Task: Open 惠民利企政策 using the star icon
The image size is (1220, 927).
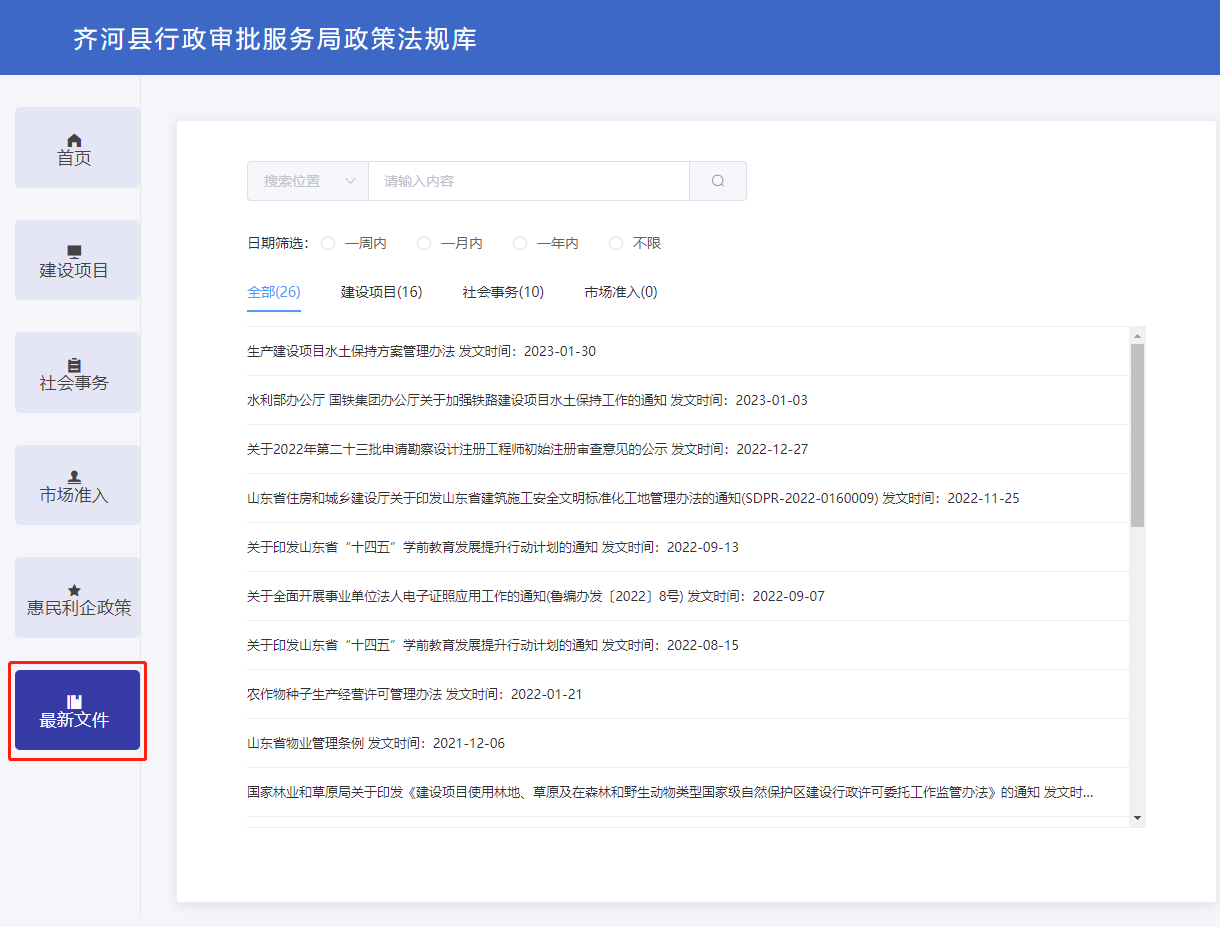Action: 74,590
